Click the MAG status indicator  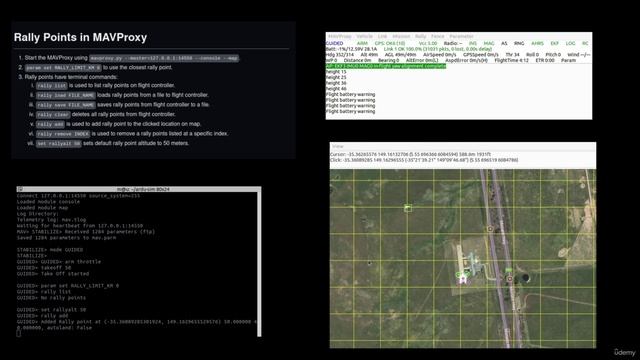[x=489, y=43]
